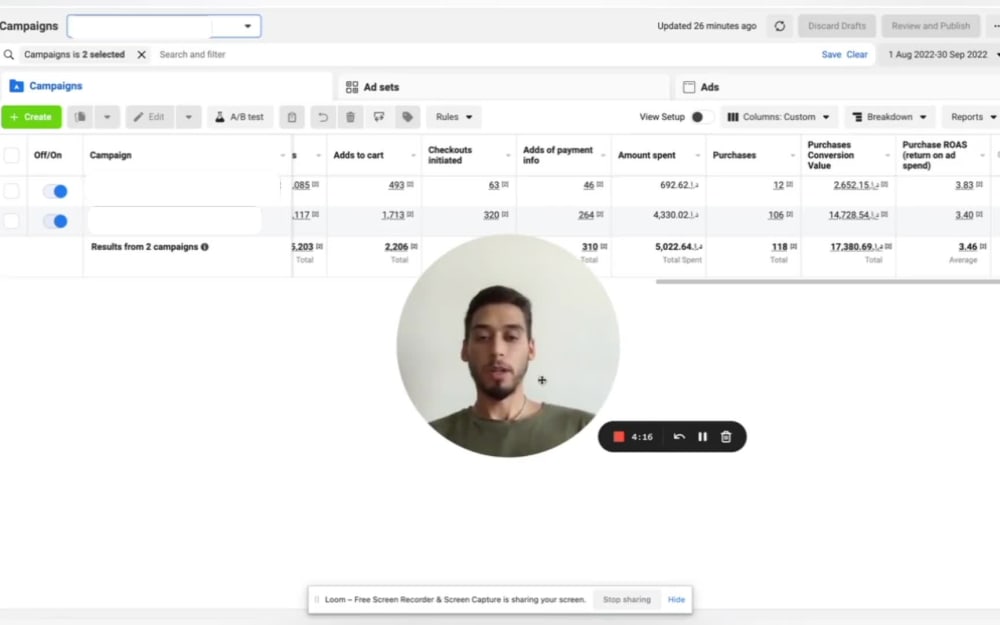Open the date range dropdown 1 Aug 2022-30 Sep 2022

(x=942, y=55)
